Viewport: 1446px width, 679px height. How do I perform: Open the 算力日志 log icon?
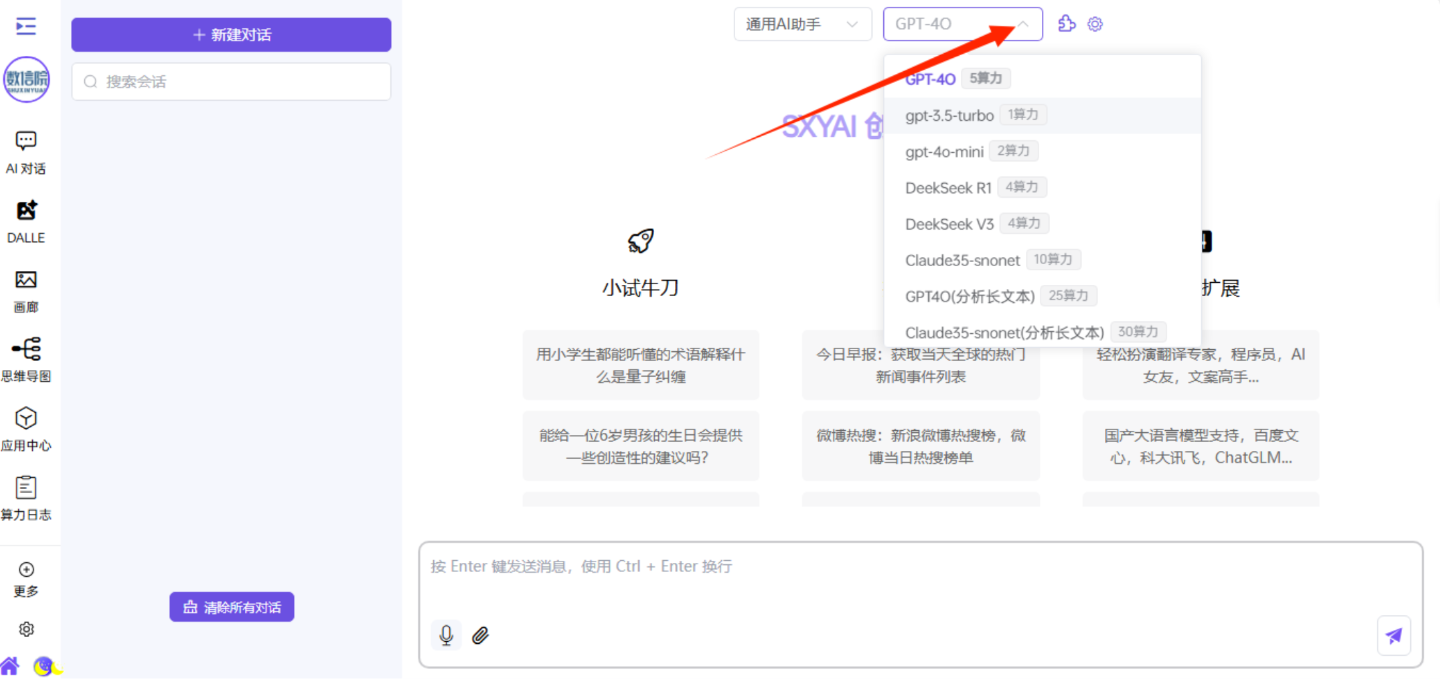(x=26, y=488)
